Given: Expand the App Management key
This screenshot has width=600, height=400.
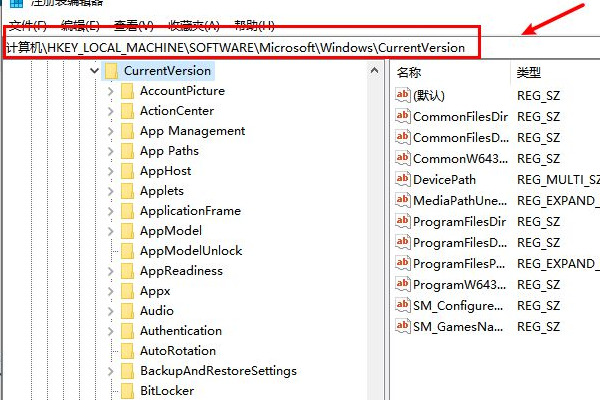Looking at the screenshot, I should point(111,131).
